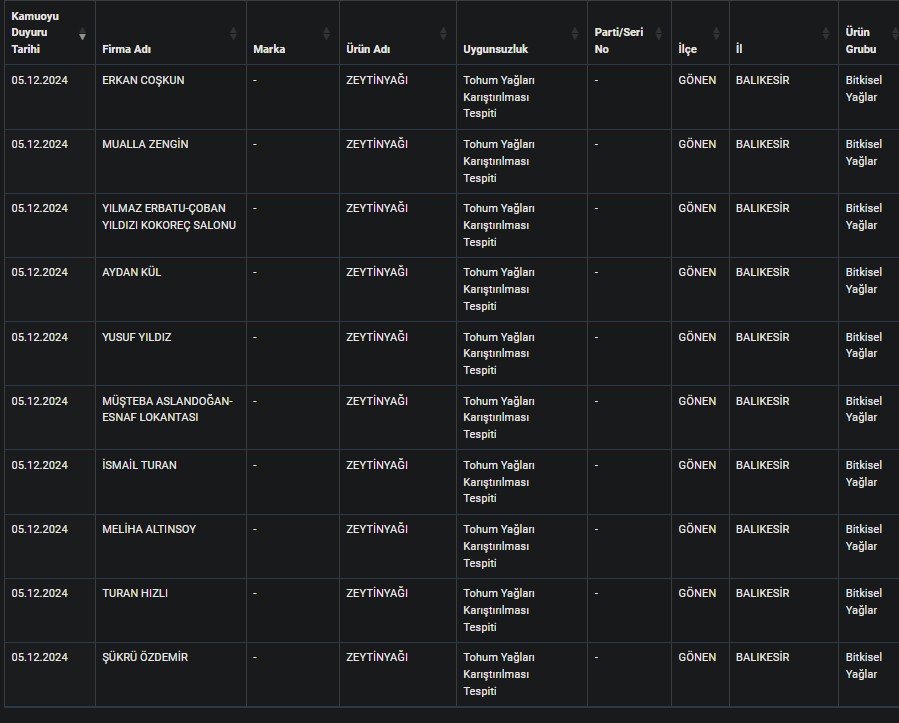
Task: Sort Parti/Seri No column with arrows
Action: pos(659,34)
